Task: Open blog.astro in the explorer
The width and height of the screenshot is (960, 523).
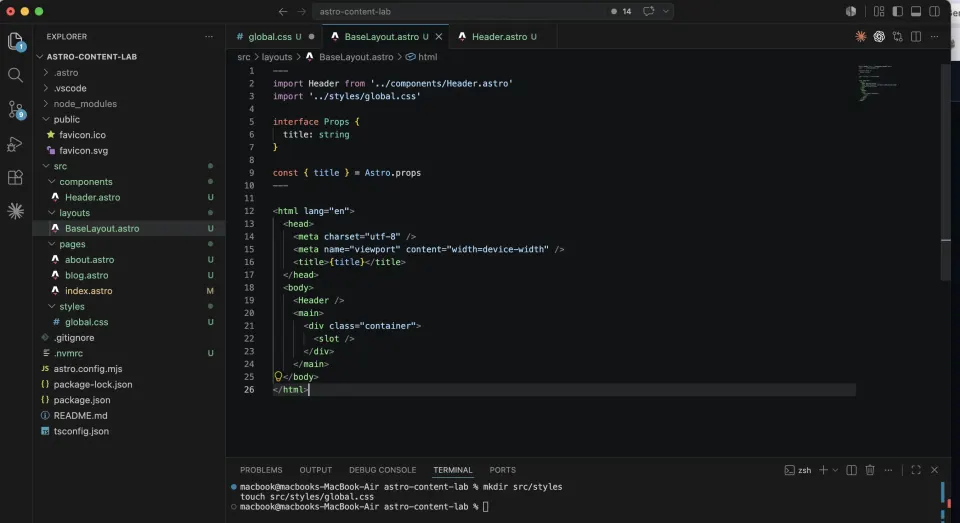Action: [x=129, y=275]
